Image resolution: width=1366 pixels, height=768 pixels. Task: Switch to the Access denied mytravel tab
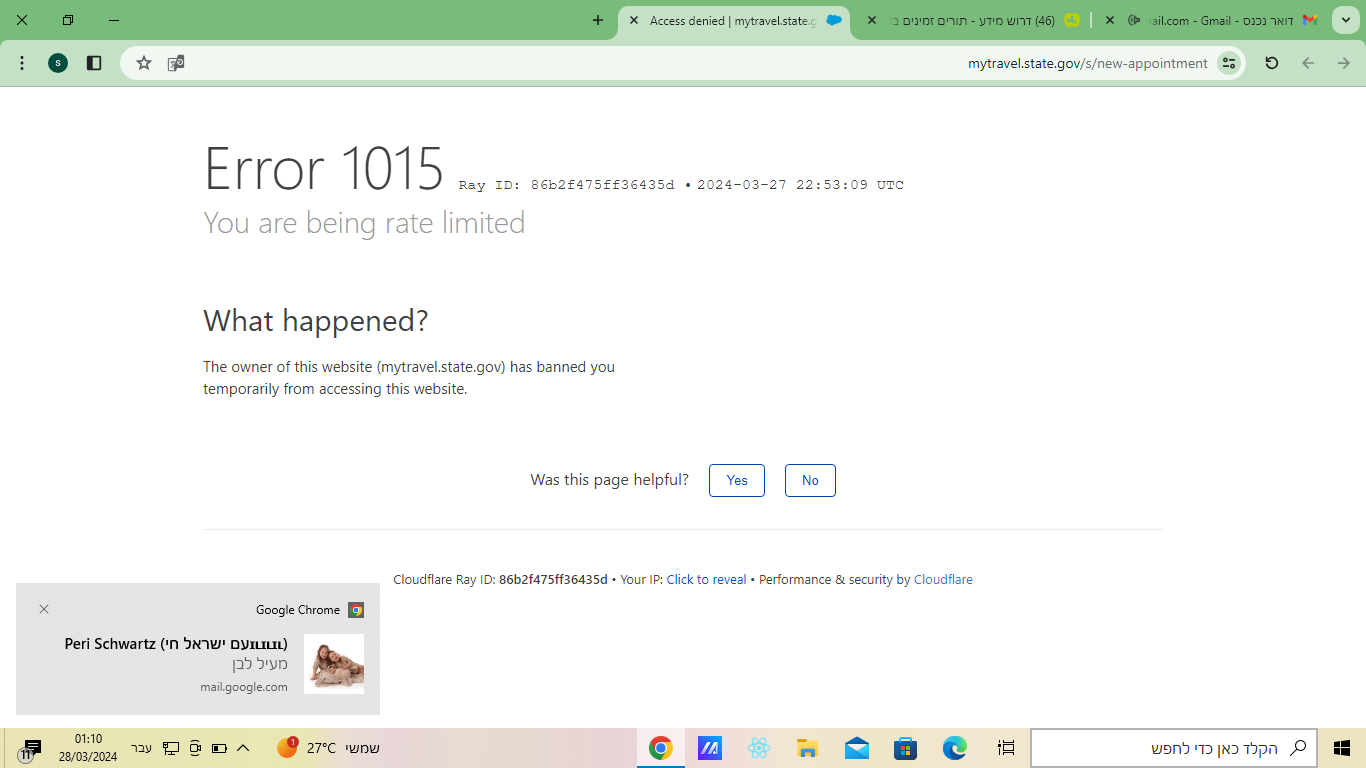(x=735, y=20)
